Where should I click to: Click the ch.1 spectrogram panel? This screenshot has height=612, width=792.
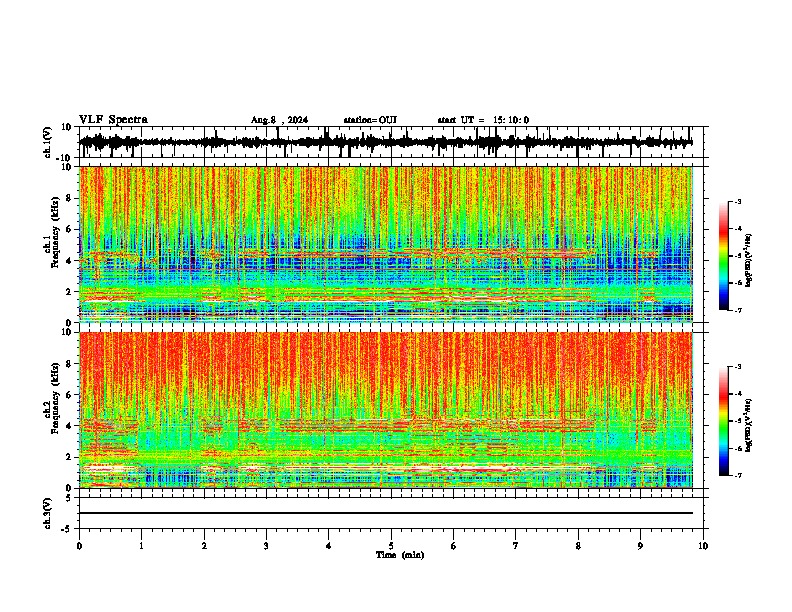tap(386, 244)
